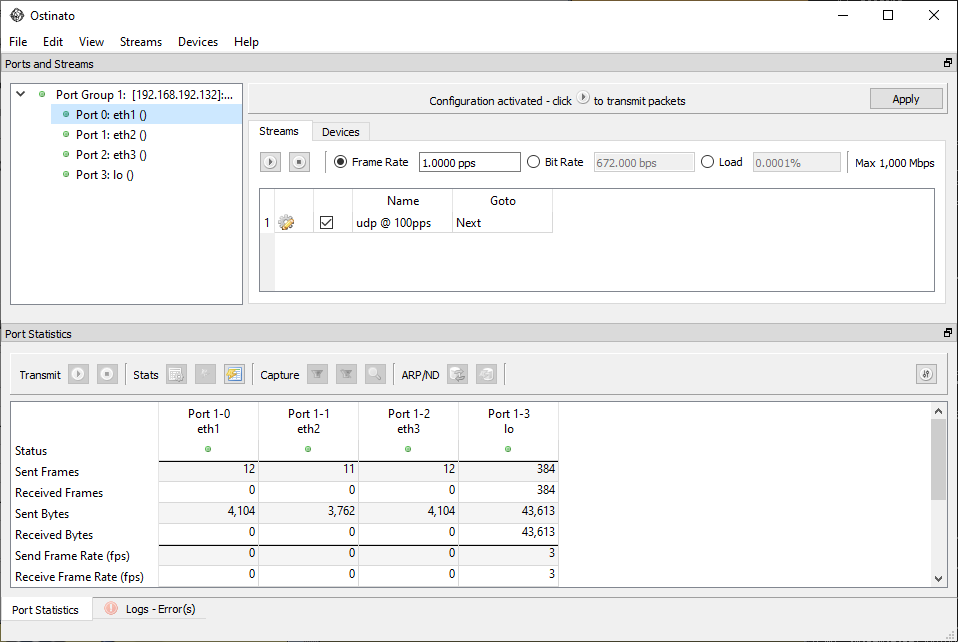Select Port 2: eth3 in port tree

(111, 155)
